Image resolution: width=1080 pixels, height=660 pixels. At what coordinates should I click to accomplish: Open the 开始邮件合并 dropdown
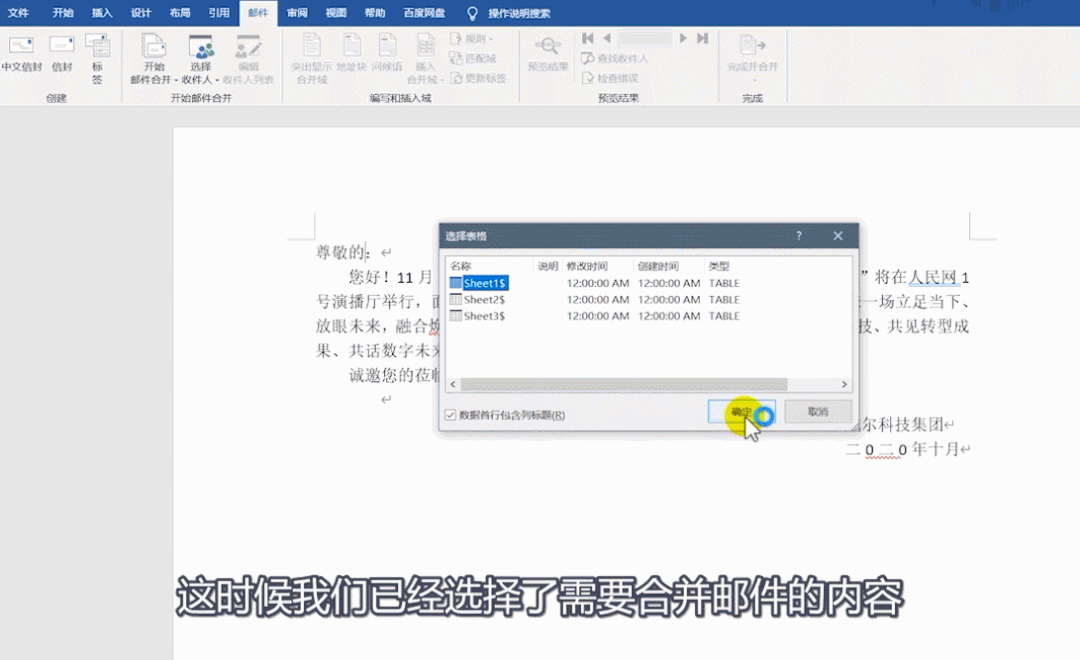point(153,59)
